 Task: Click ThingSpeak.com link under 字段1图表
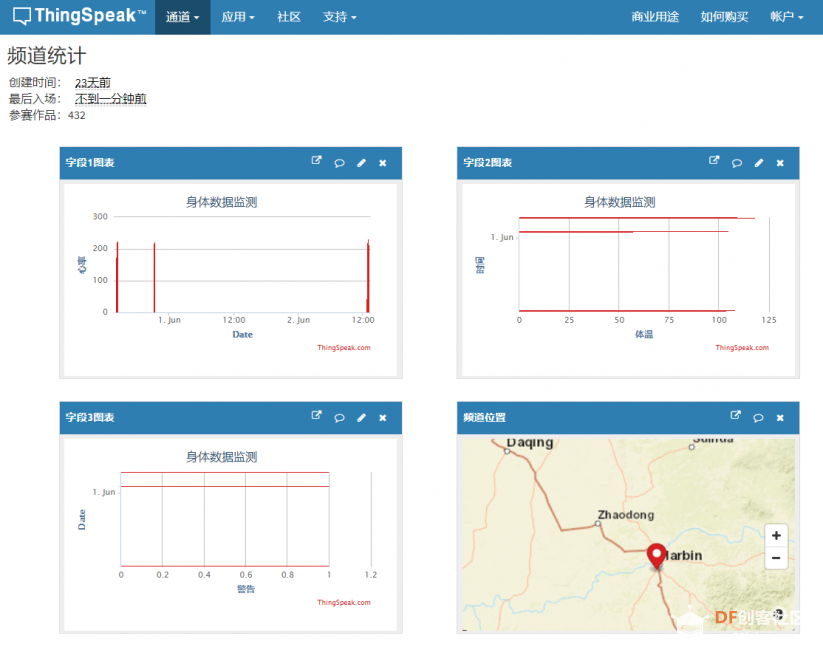(x=344, y=348)
